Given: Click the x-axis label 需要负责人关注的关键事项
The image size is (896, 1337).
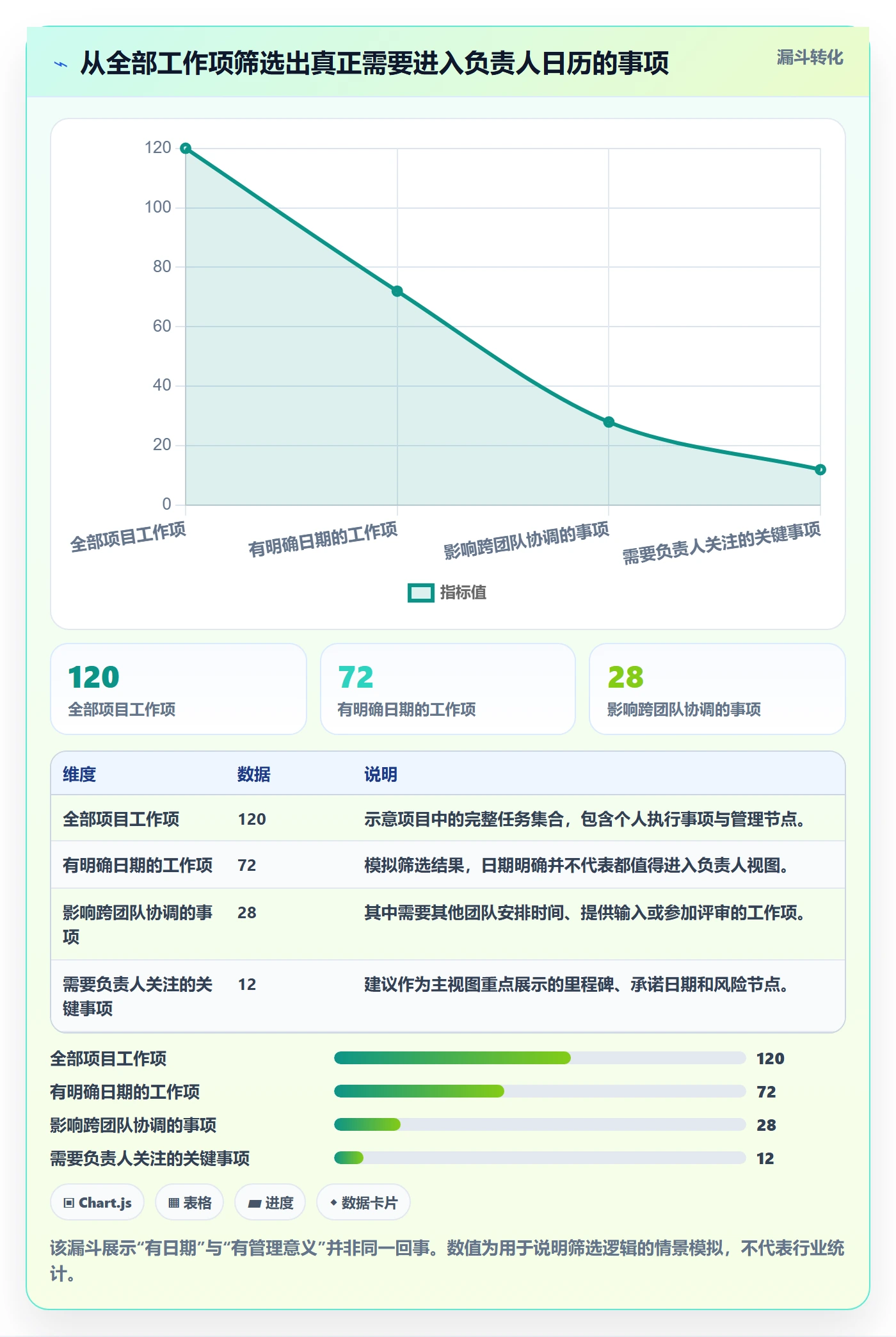Looking at the screenshot, I should pyautogui.click(x=721, y=542).
